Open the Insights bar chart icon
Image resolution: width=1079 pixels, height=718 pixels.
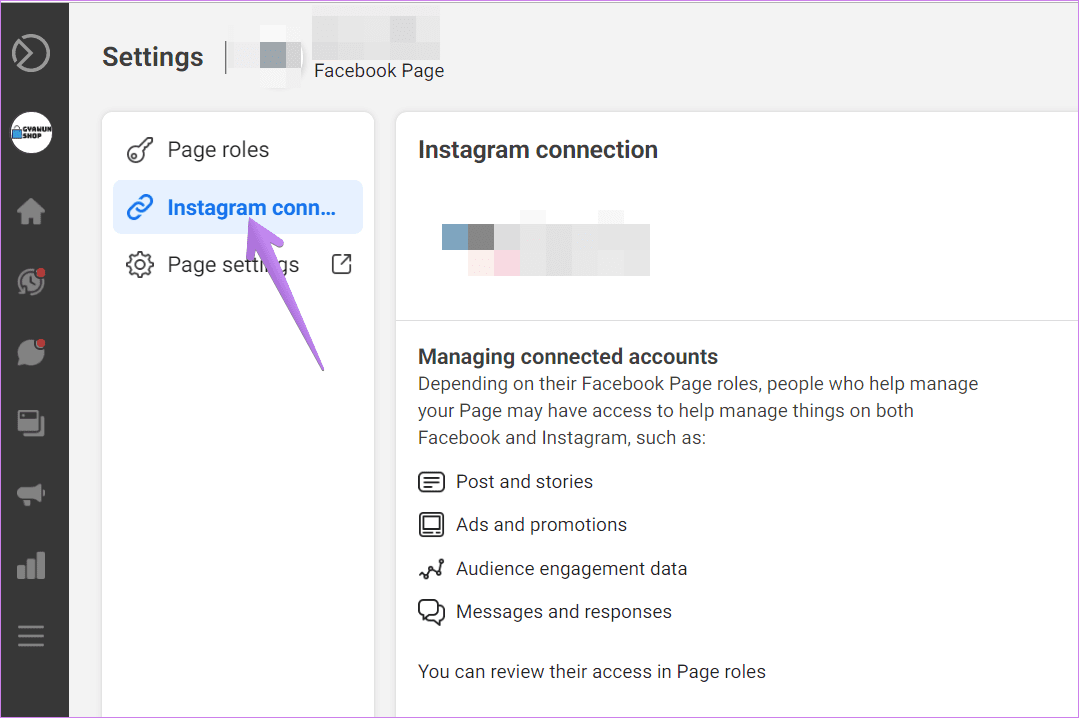click(x=31, y=565)
